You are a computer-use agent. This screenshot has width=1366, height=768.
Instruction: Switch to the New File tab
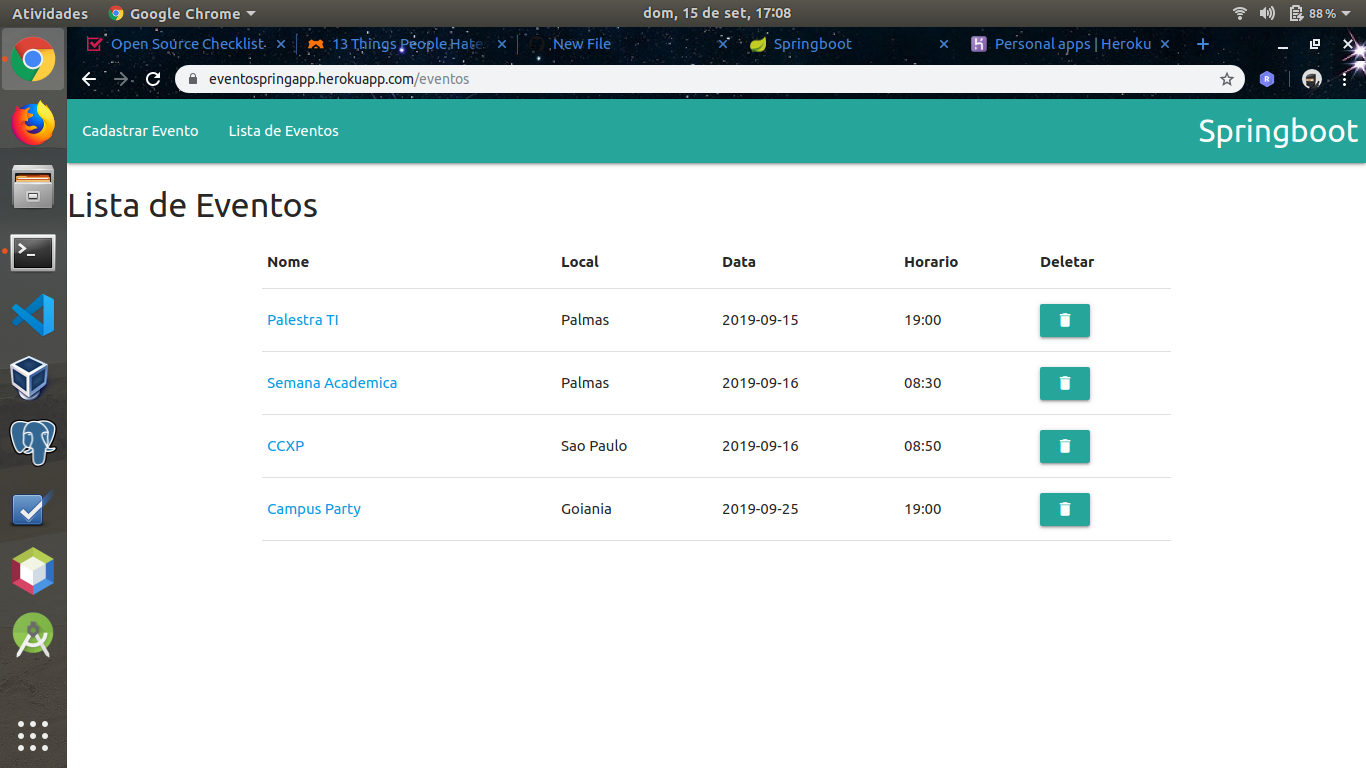point(580,44)
